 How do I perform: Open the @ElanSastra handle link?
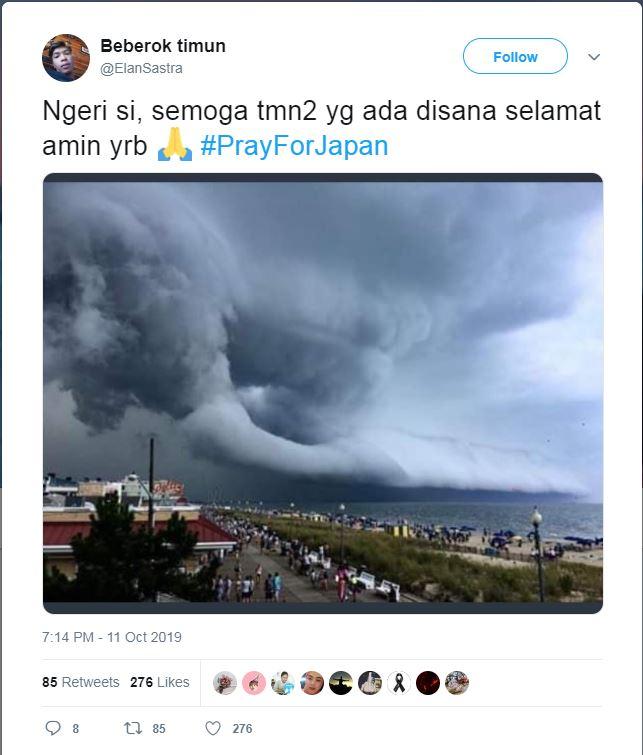point(141,68)
